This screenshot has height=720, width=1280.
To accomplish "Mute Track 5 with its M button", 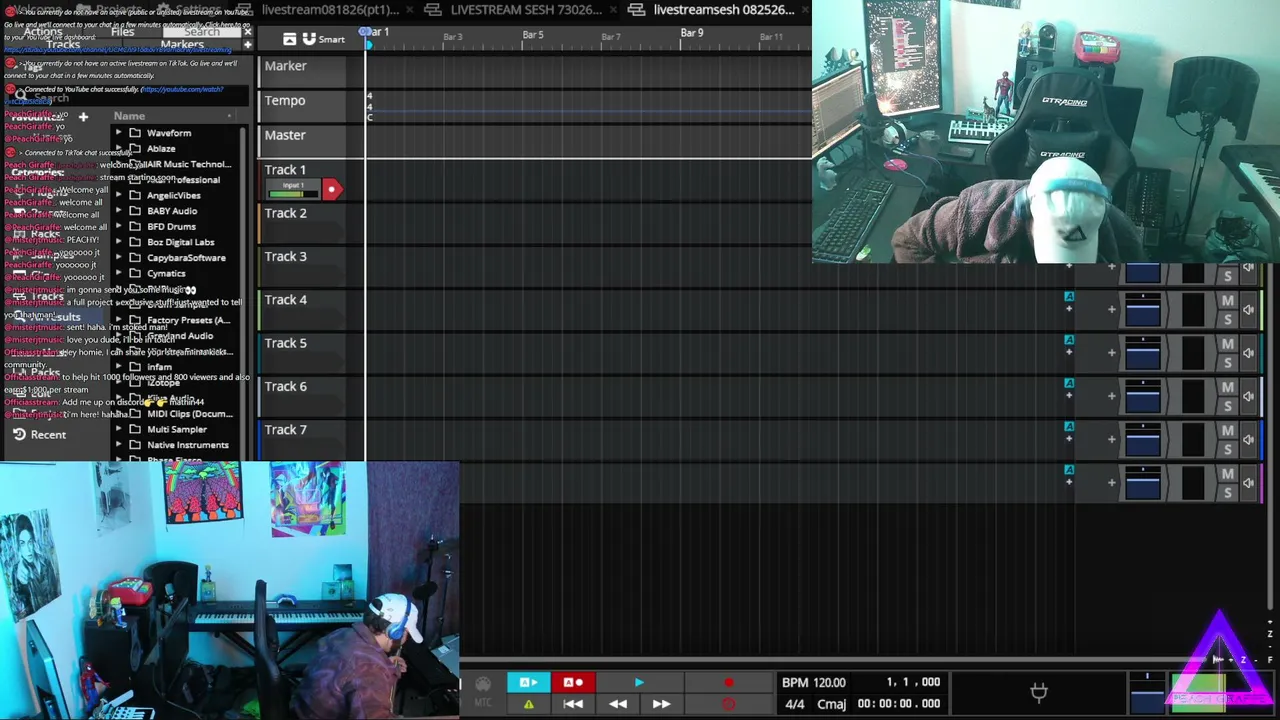I will pyautogui.click(x=1227, y=344).
